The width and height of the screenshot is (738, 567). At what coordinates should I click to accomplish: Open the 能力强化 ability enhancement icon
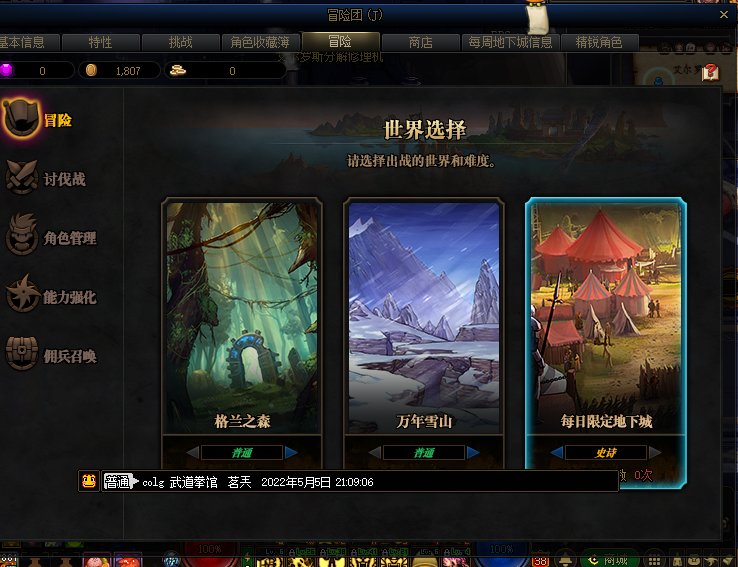23,294
